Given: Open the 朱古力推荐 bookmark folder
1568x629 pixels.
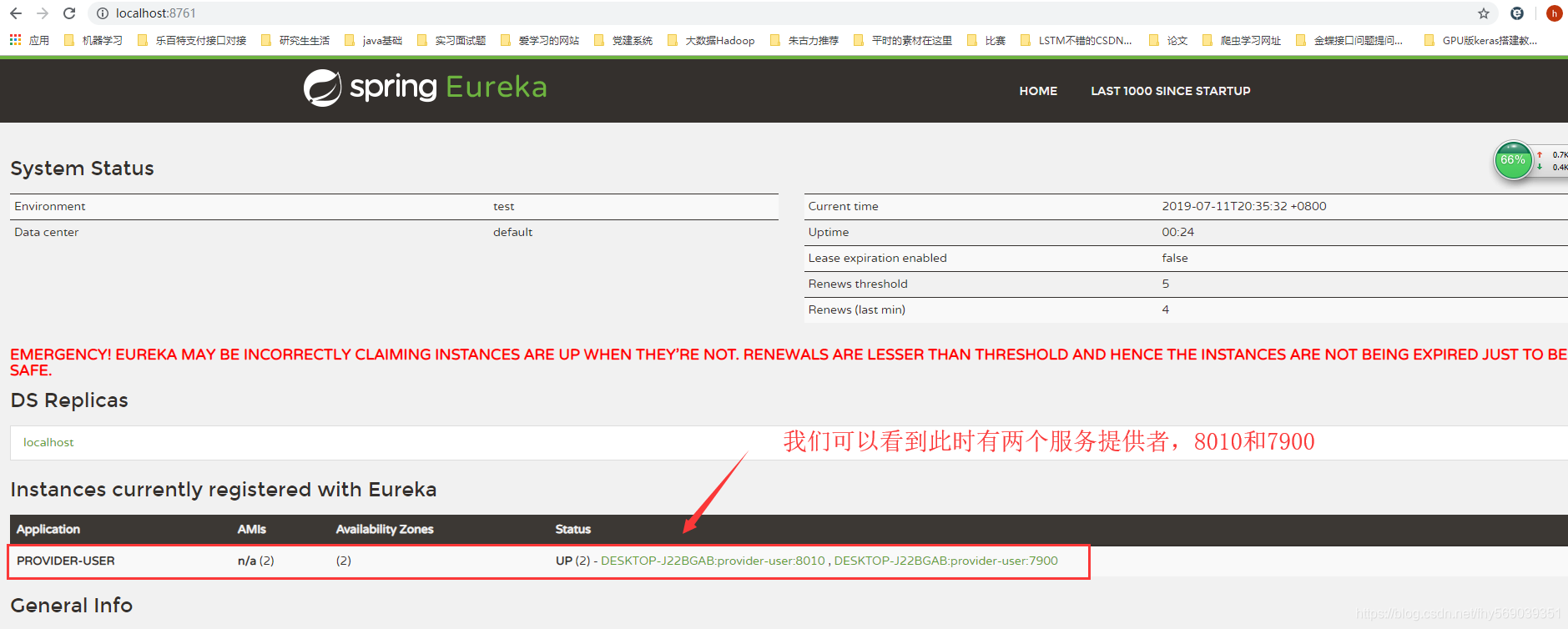Looking at the screenshot, I should click(x=804, y=40).
